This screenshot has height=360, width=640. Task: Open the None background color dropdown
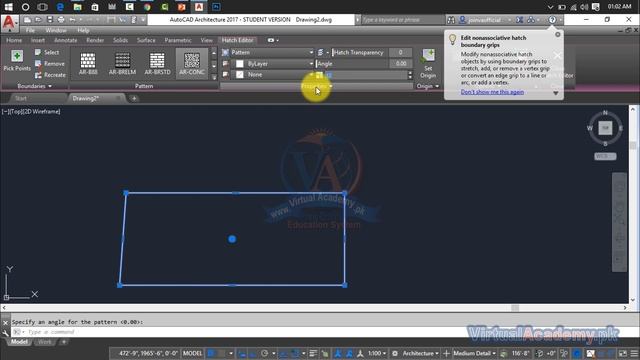click(x=273, y=75)
